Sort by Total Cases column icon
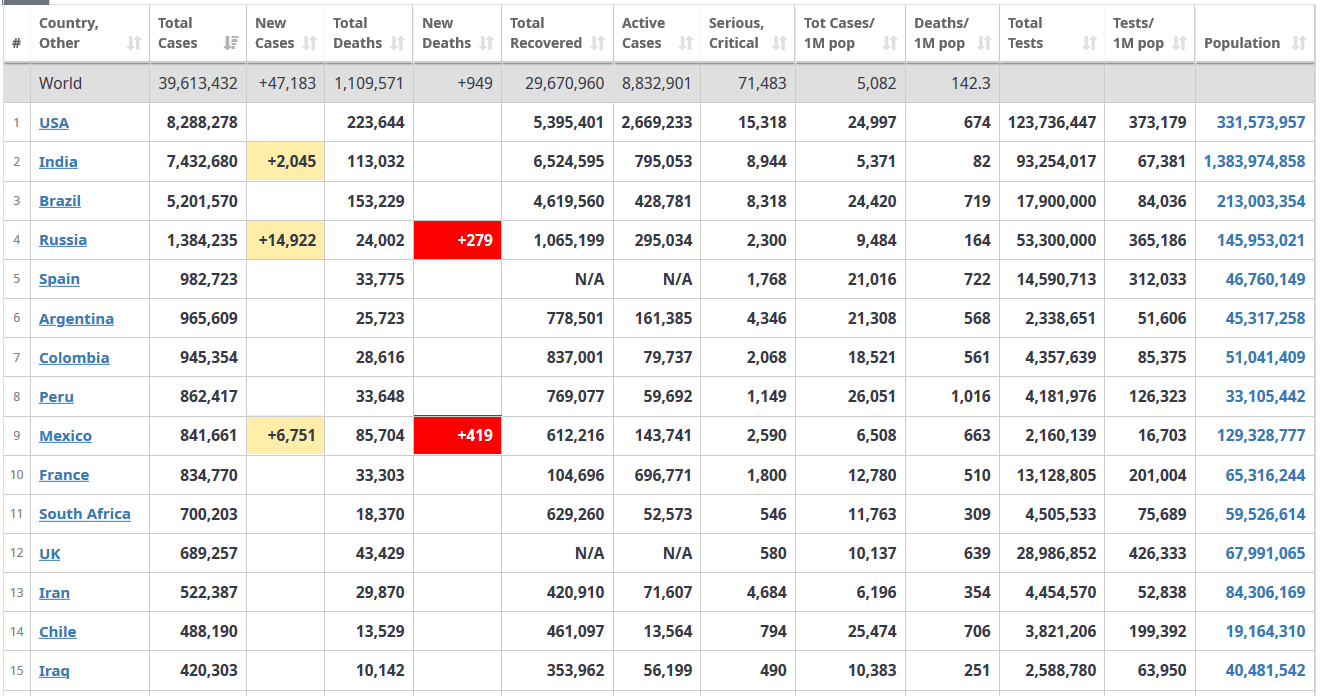This screenshot has height=696, width=1324. pos(231,43)
